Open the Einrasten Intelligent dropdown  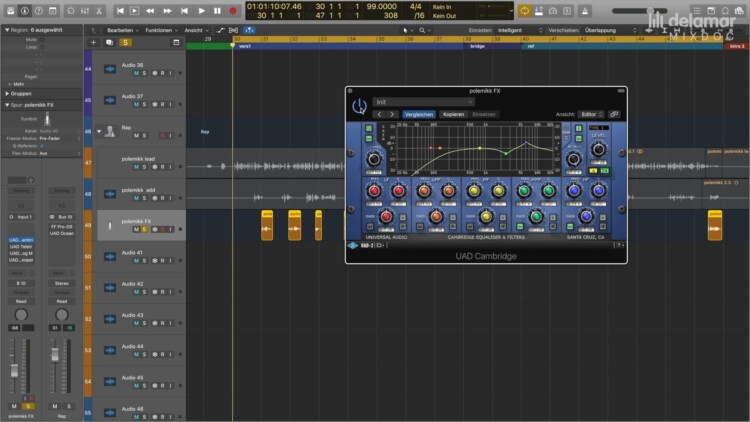519,30
